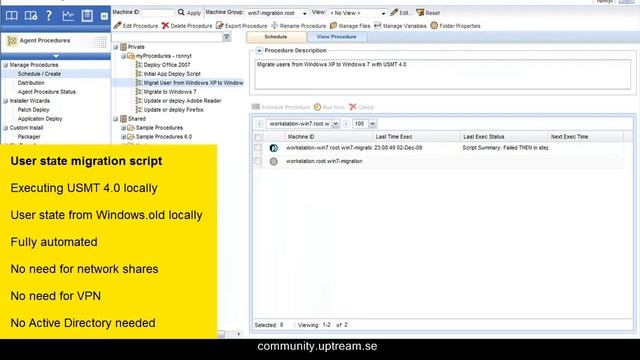Viewport: 640px width, 360px height.
Task: Sort by Last Exec Status column header
Action: pyautogui.click(x=484, y=137)
